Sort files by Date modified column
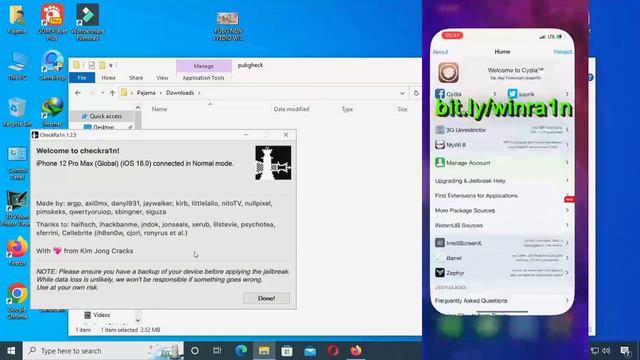The width and height of the screenshot is (640, 360). (291, 109)
